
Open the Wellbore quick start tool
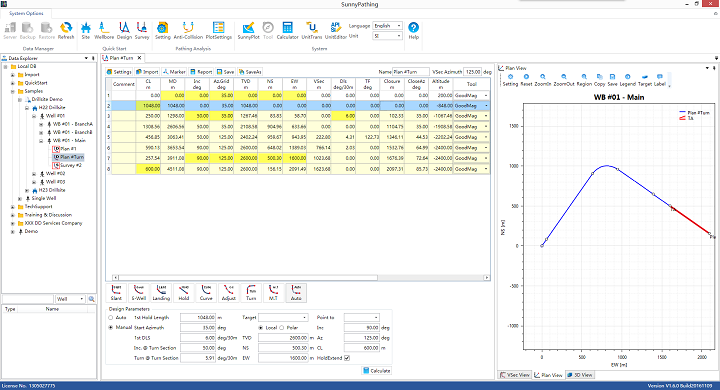click(x=104, y=30)
